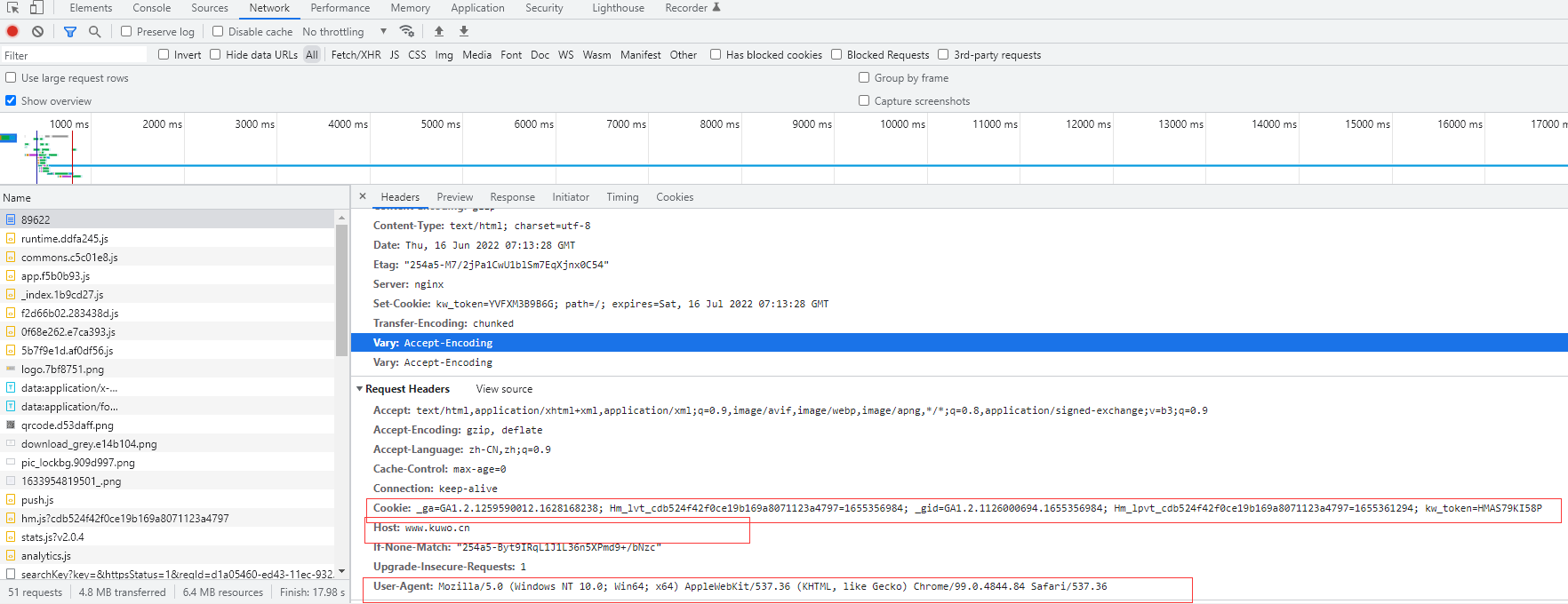Export HAR file with download arrow
Screen dimensions: 1568x604
(x=463, y=31)
